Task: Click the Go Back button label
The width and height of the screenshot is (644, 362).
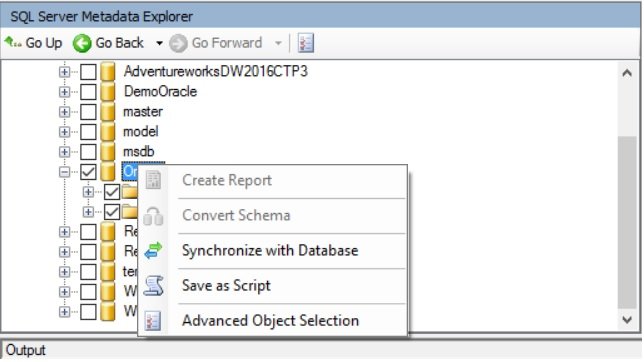Action: click(x=120, y=43)
